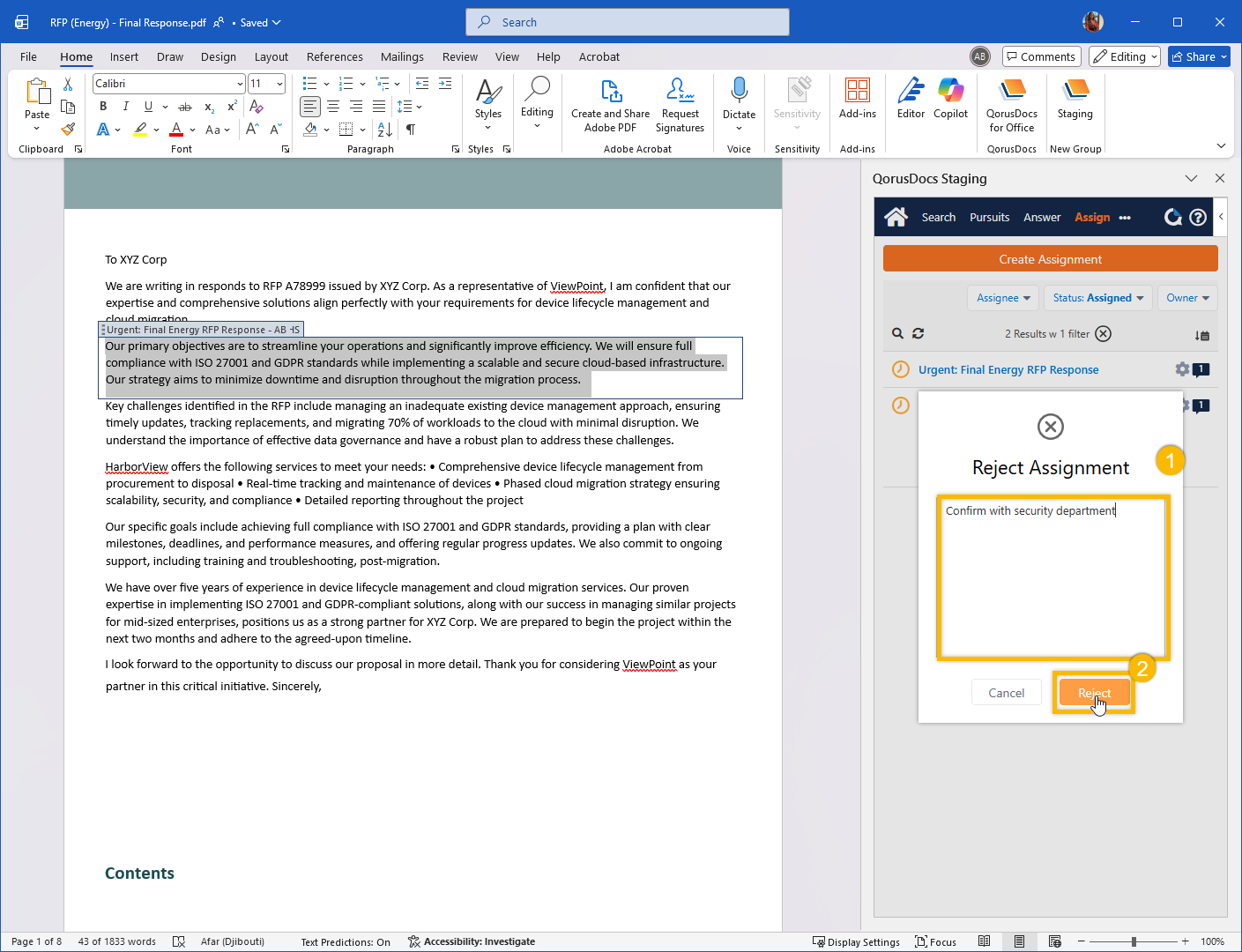The height and width of the screenshot is (952, 1242).
Task: Click the Dictate microphone icon
Action: tap(739, 91)
